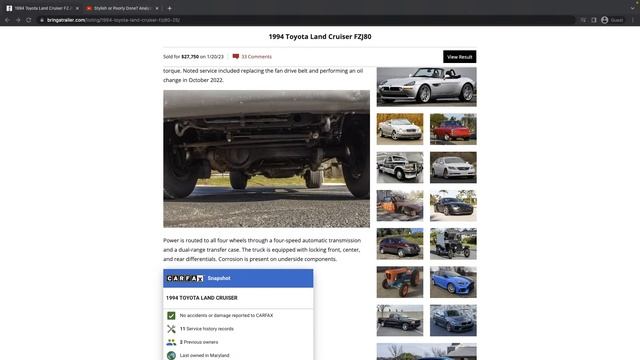Open the blue BMW sedan thumbnail
Viewport: 640px width, 360px height.
click(x=453, y=320)
